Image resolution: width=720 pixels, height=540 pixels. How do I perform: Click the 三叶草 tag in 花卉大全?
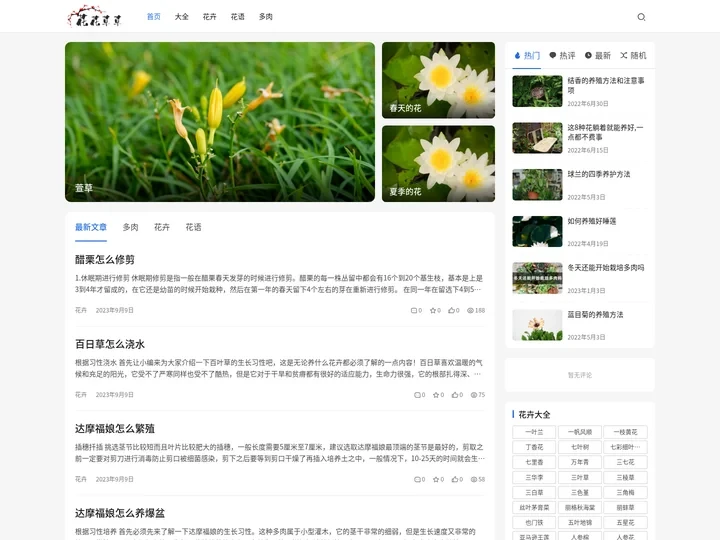tap(580, 478)
